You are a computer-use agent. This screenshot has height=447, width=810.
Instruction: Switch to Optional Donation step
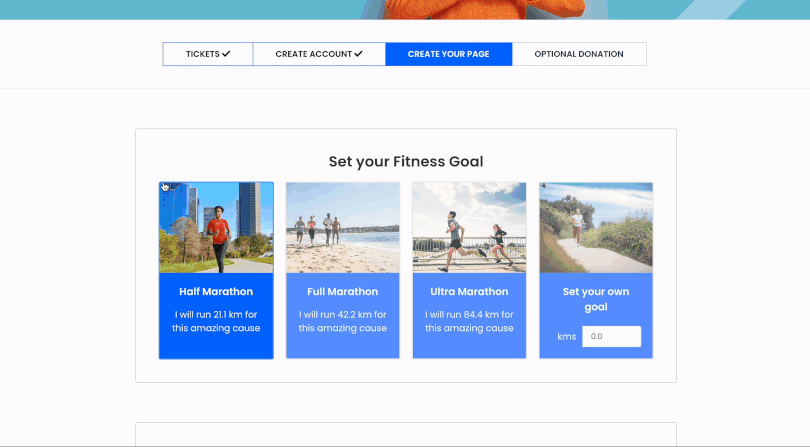pos(579,54)
